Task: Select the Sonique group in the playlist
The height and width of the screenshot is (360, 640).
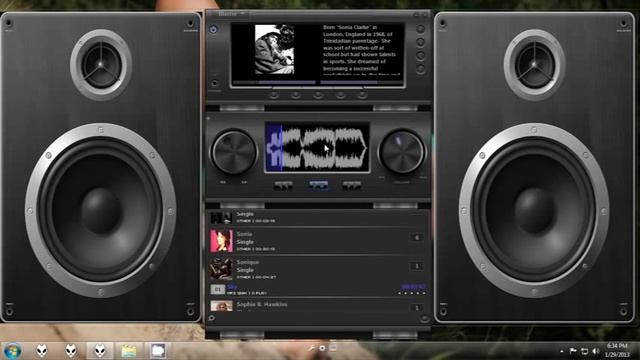Action: click(318, 269)
